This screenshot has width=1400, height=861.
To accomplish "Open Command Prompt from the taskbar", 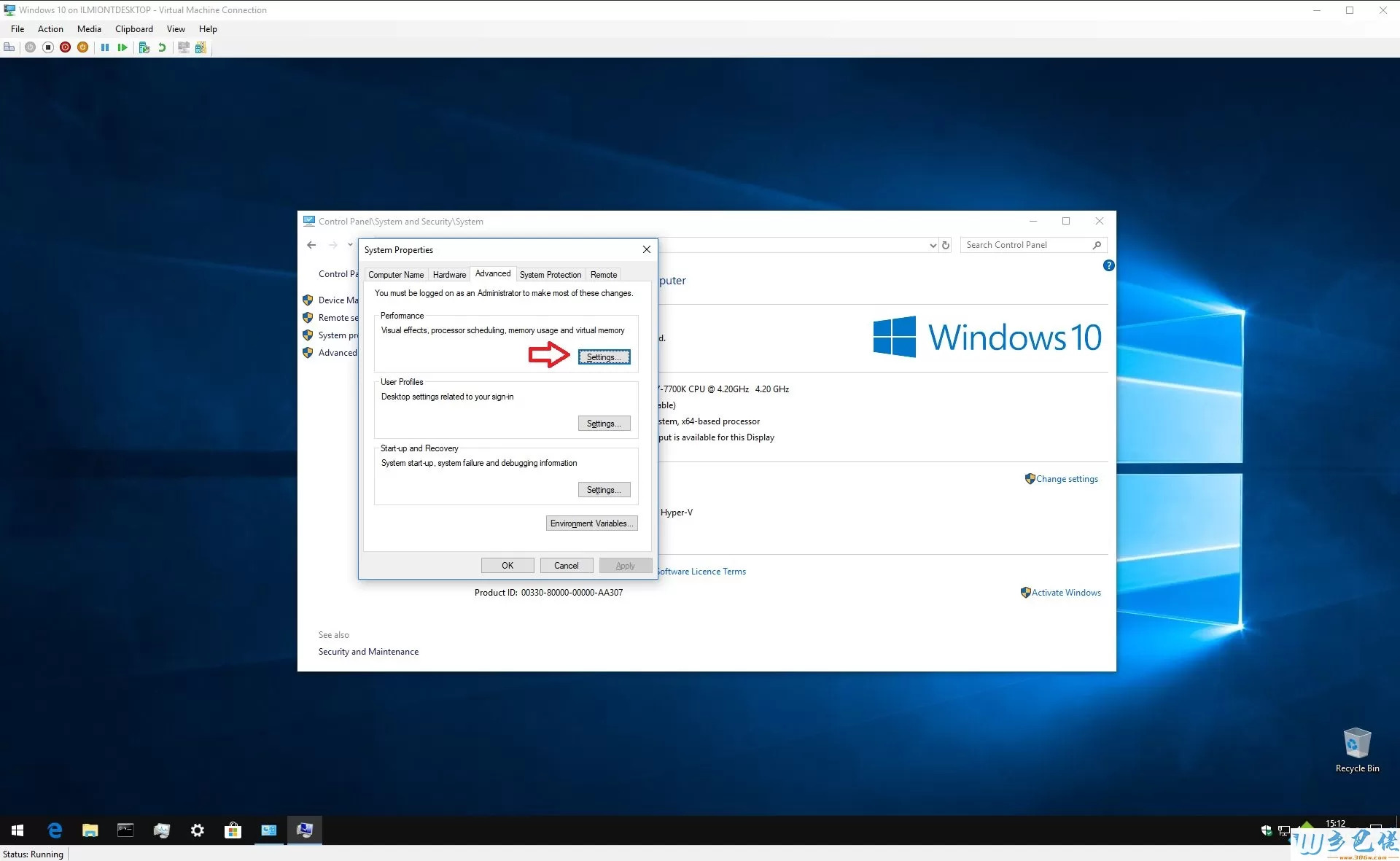I will pos(126,830).
